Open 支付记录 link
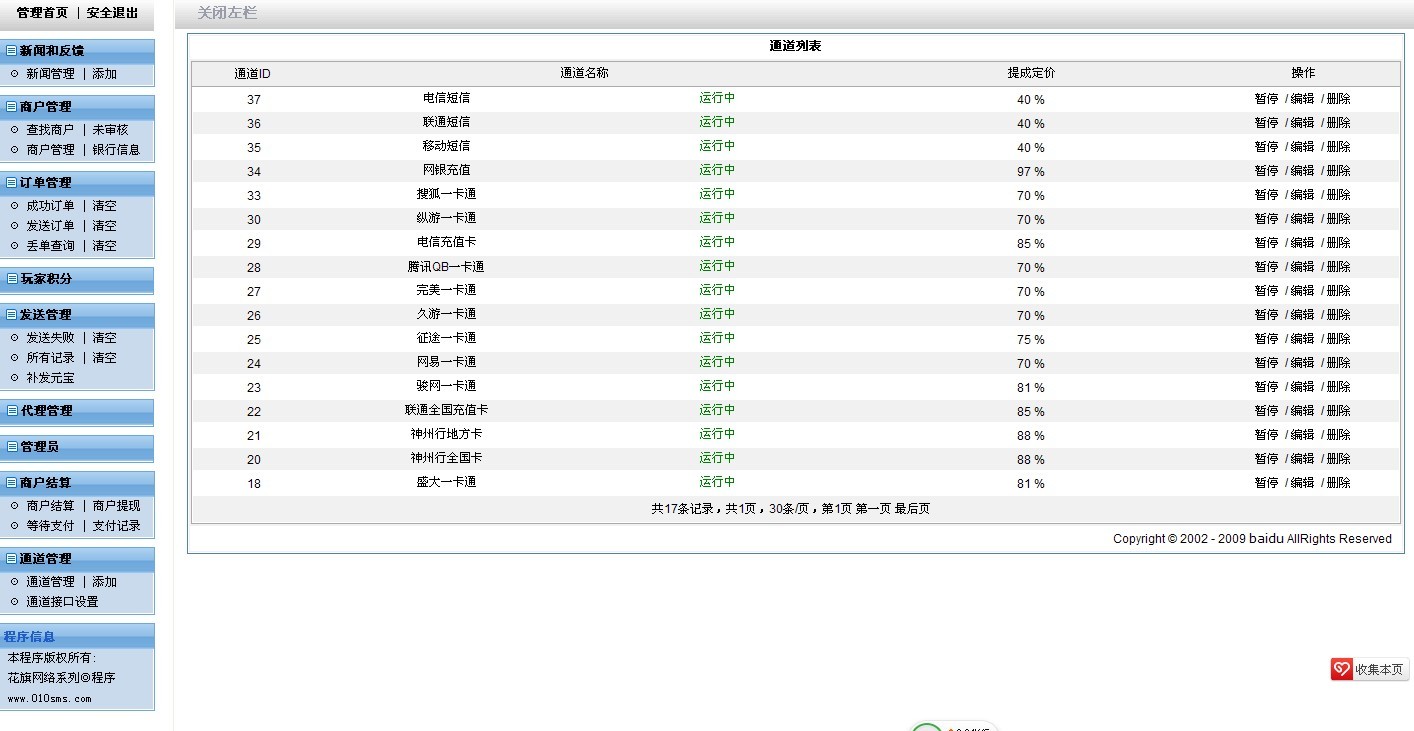 point(117,526)
